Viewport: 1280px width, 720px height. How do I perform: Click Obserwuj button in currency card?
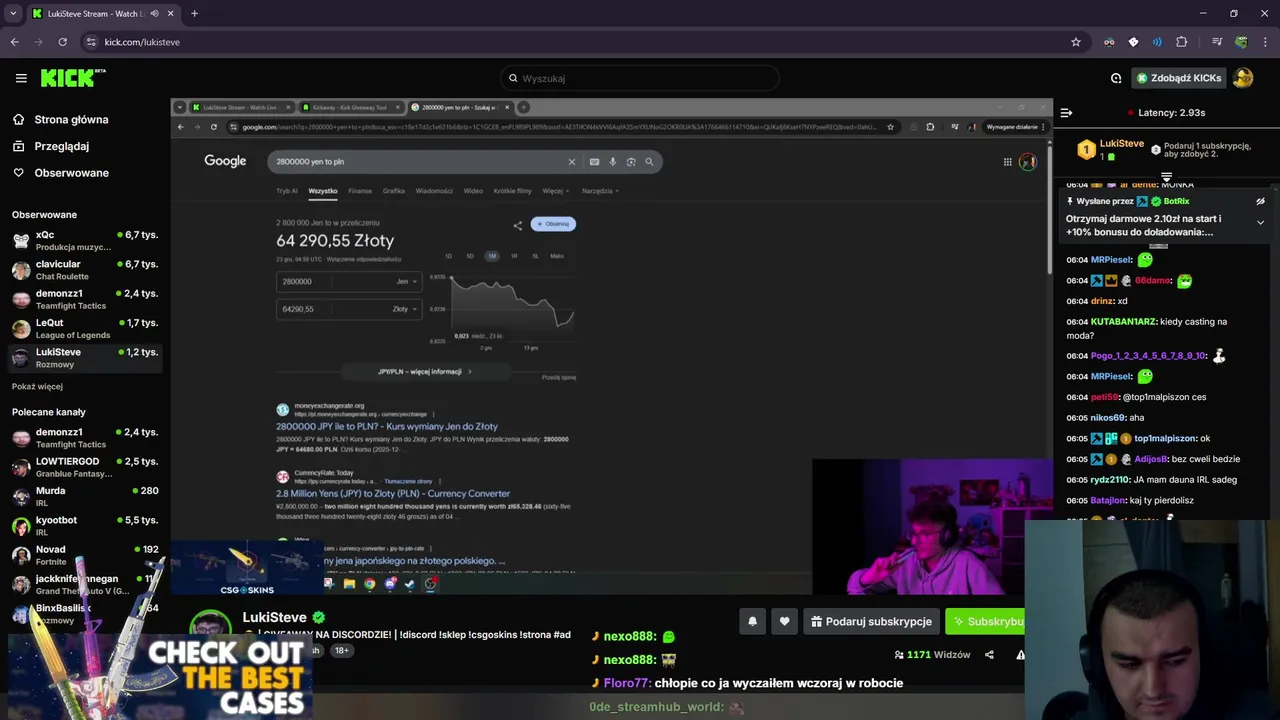click(553, 224)
